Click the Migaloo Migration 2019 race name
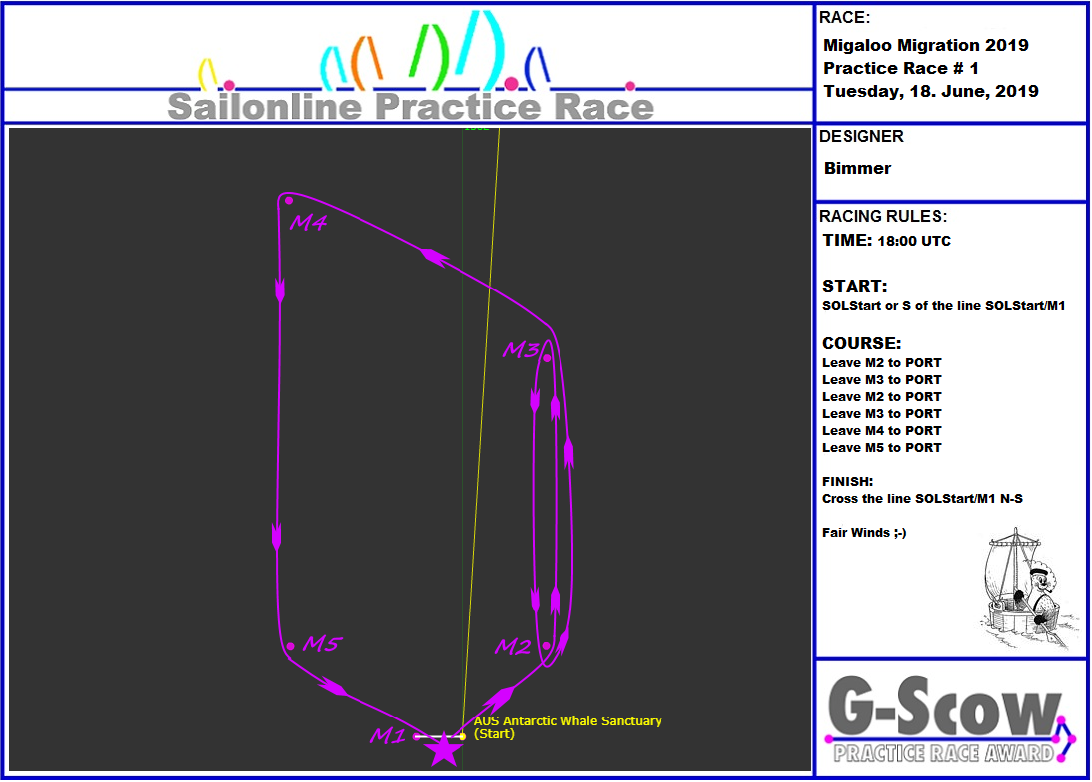This screenshot has height=782, width=1092. 926,45
